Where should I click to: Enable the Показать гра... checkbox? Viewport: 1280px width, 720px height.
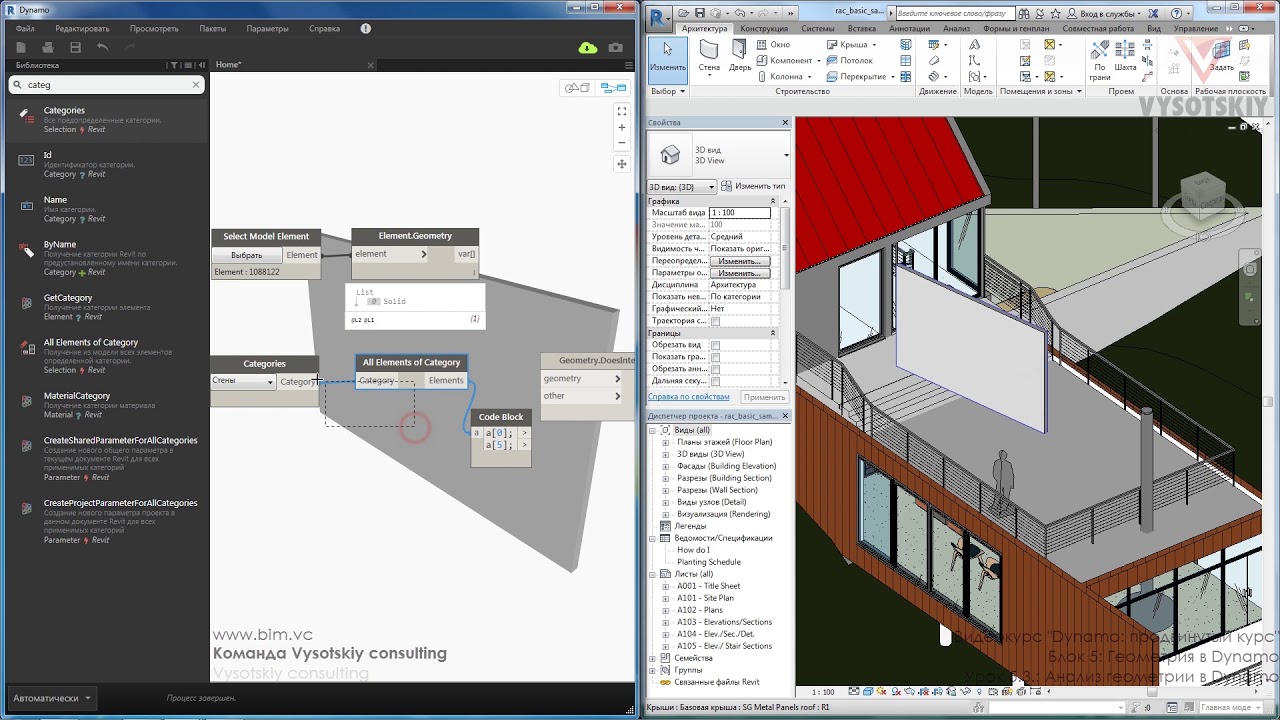(715, 357)
